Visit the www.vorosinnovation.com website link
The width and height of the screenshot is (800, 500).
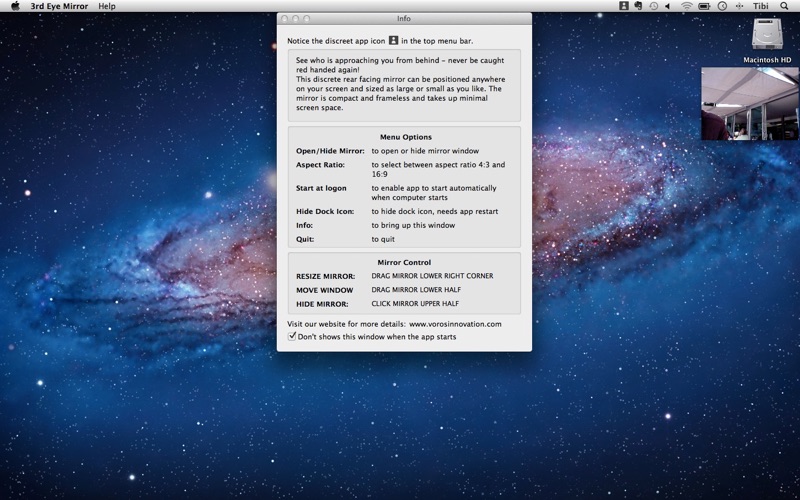[x=455, y=324]
